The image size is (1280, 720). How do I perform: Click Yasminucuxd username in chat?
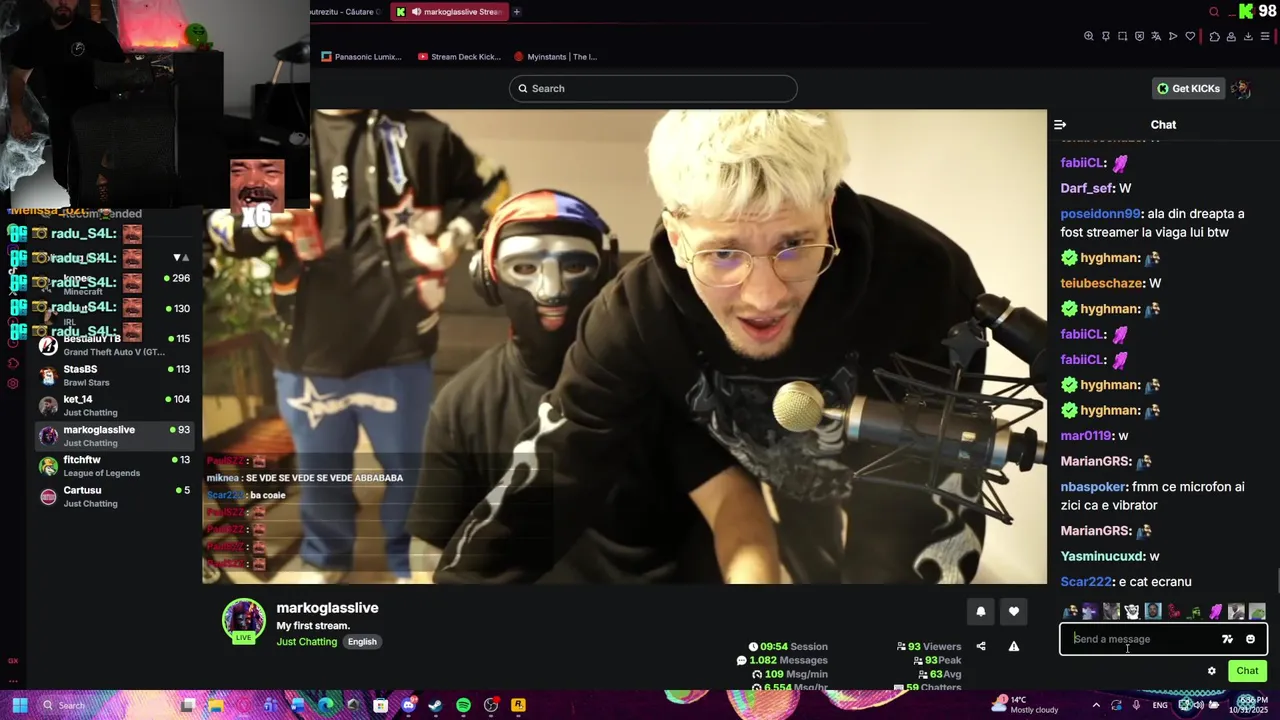pyautogui.click(x=1102, y=556)
